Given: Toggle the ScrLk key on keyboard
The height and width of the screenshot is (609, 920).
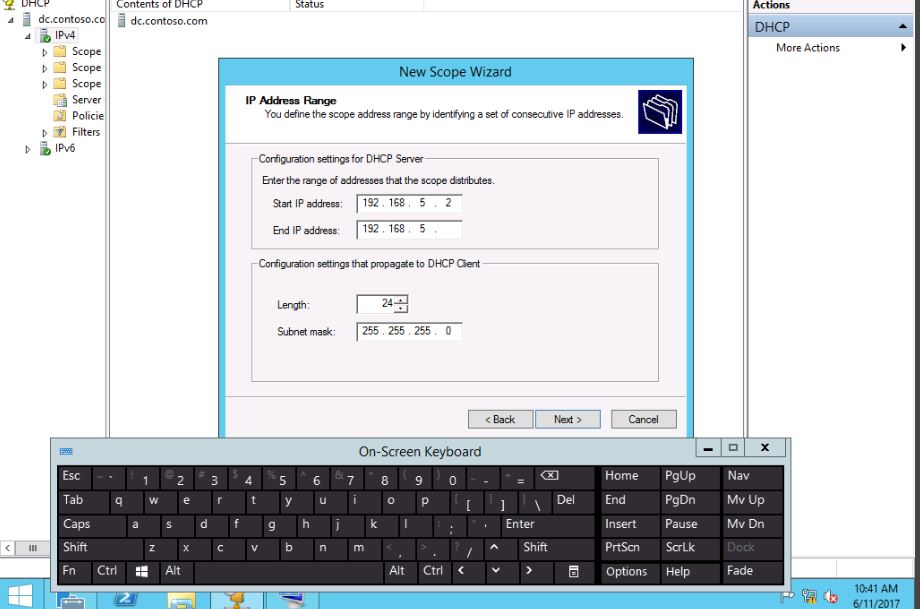Looking at the screenshot, I should click(x=680, y=548).
